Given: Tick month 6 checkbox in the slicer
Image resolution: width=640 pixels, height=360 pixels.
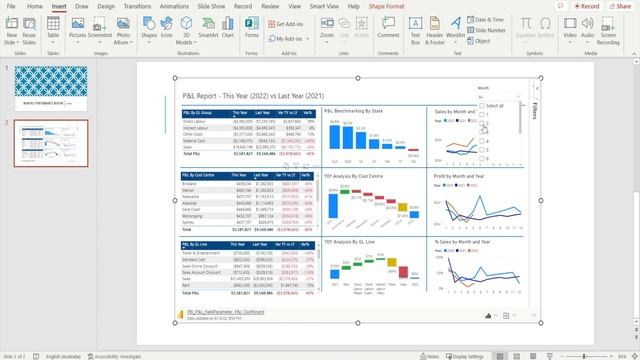Looking at the screenshot, I should click(x=482, y=158).
